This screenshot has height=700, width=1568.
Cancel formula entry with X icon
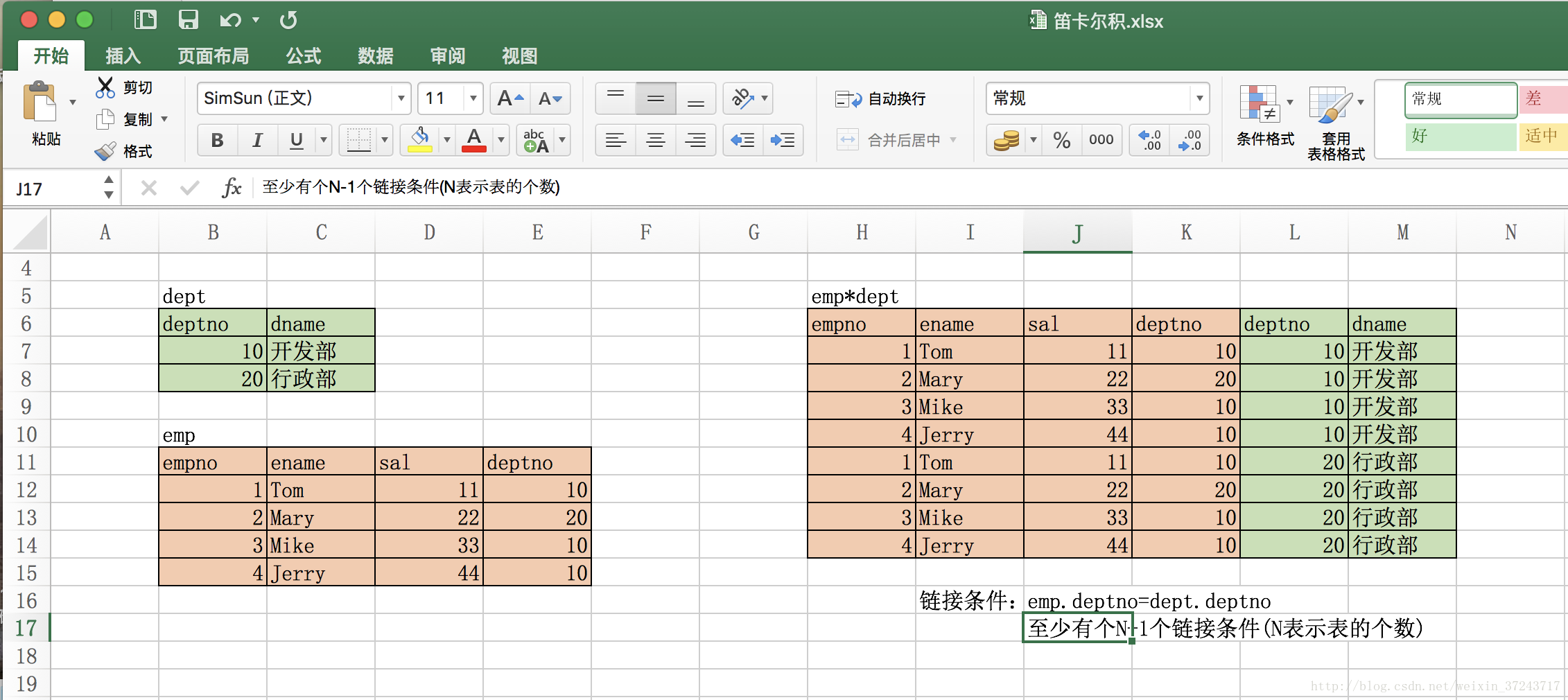pyautogui.click(x=149, y=187)
